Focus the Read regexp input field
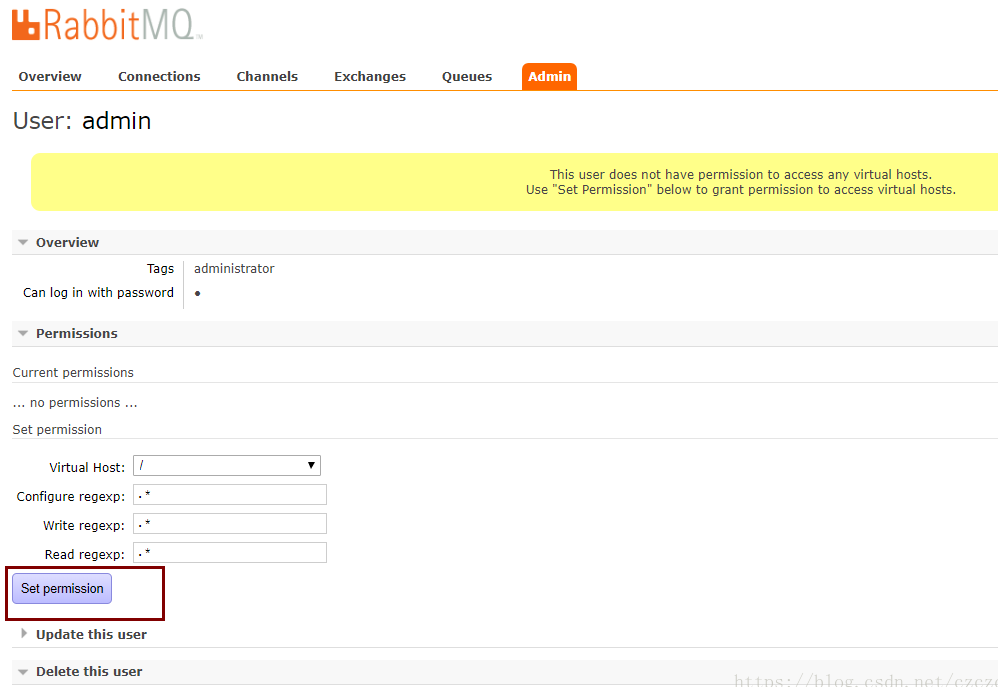Screen dimensions: 998x687 tap(230, 553)
